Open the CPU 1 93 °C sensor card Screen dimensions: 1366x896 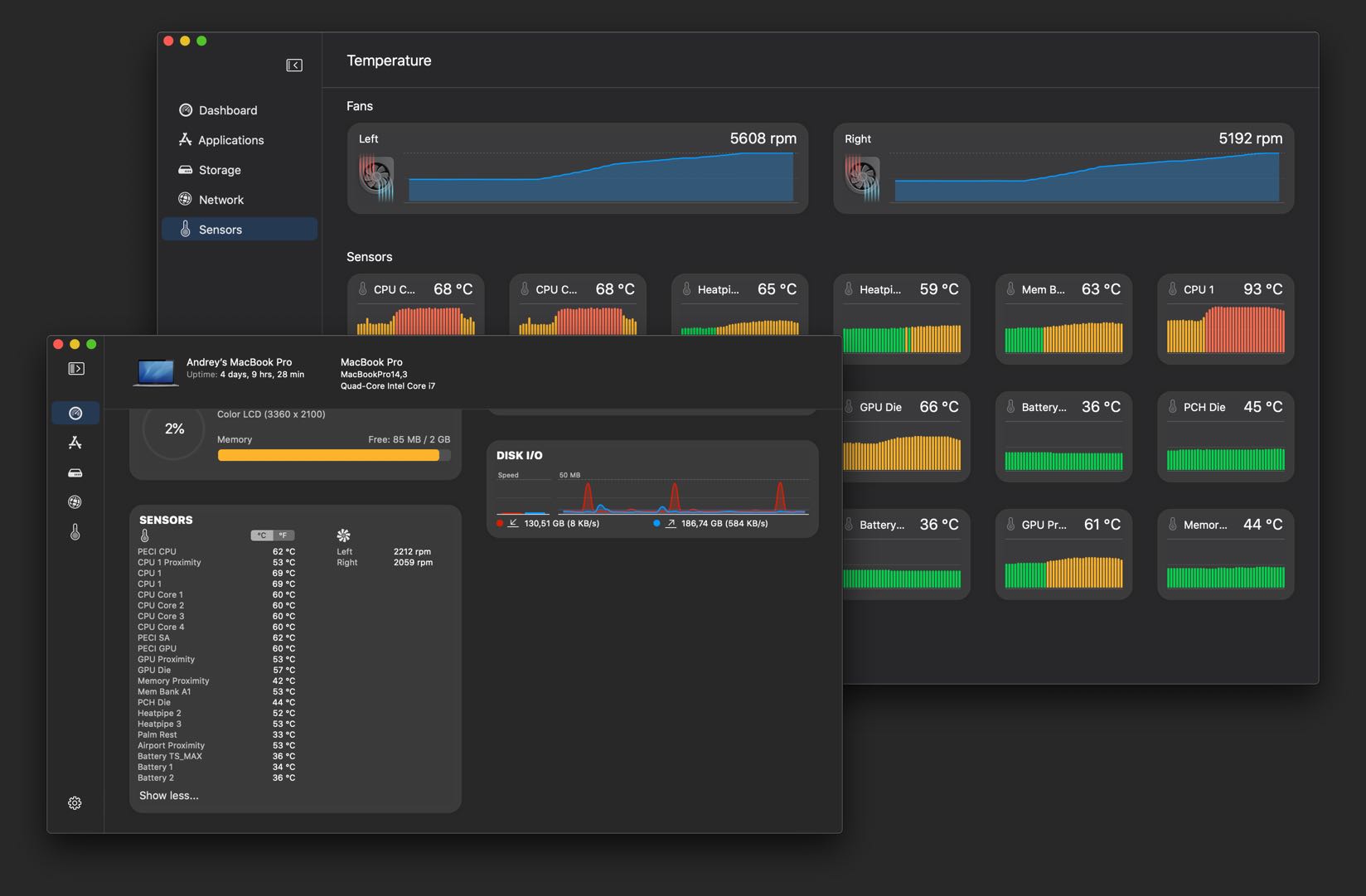[1225, 319]
